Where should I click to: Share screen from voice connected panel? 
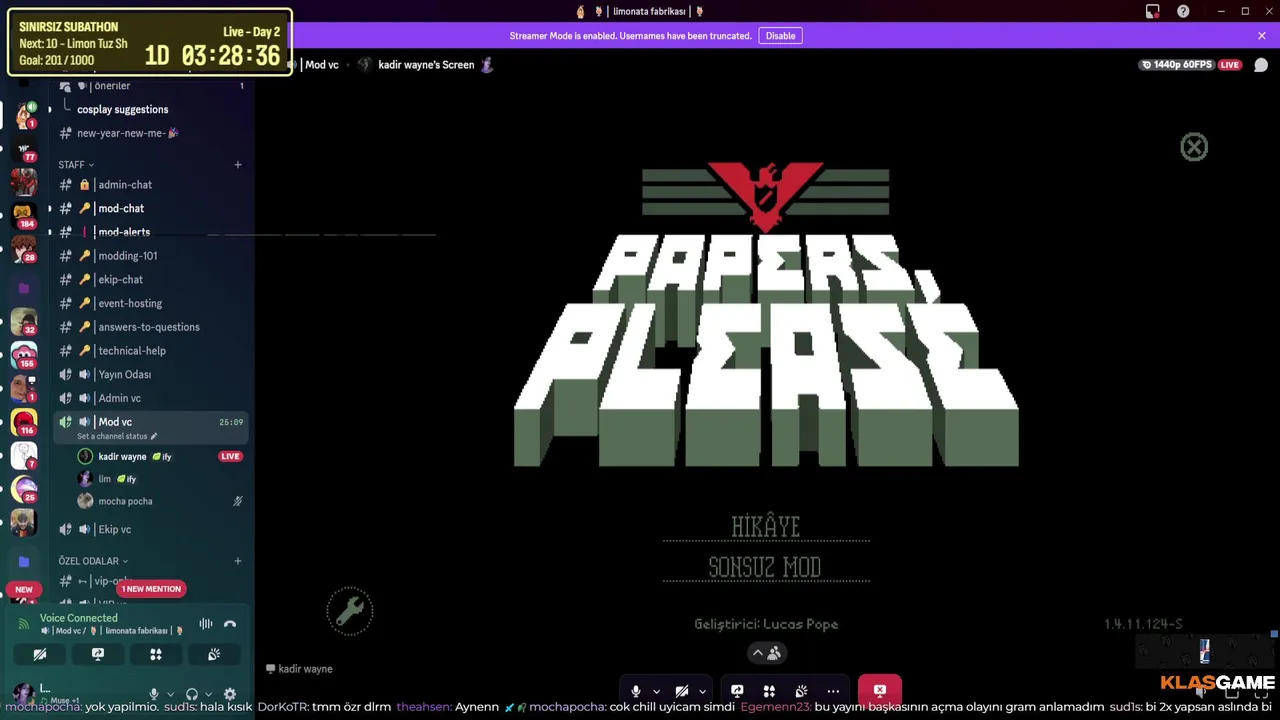[98, 654]
